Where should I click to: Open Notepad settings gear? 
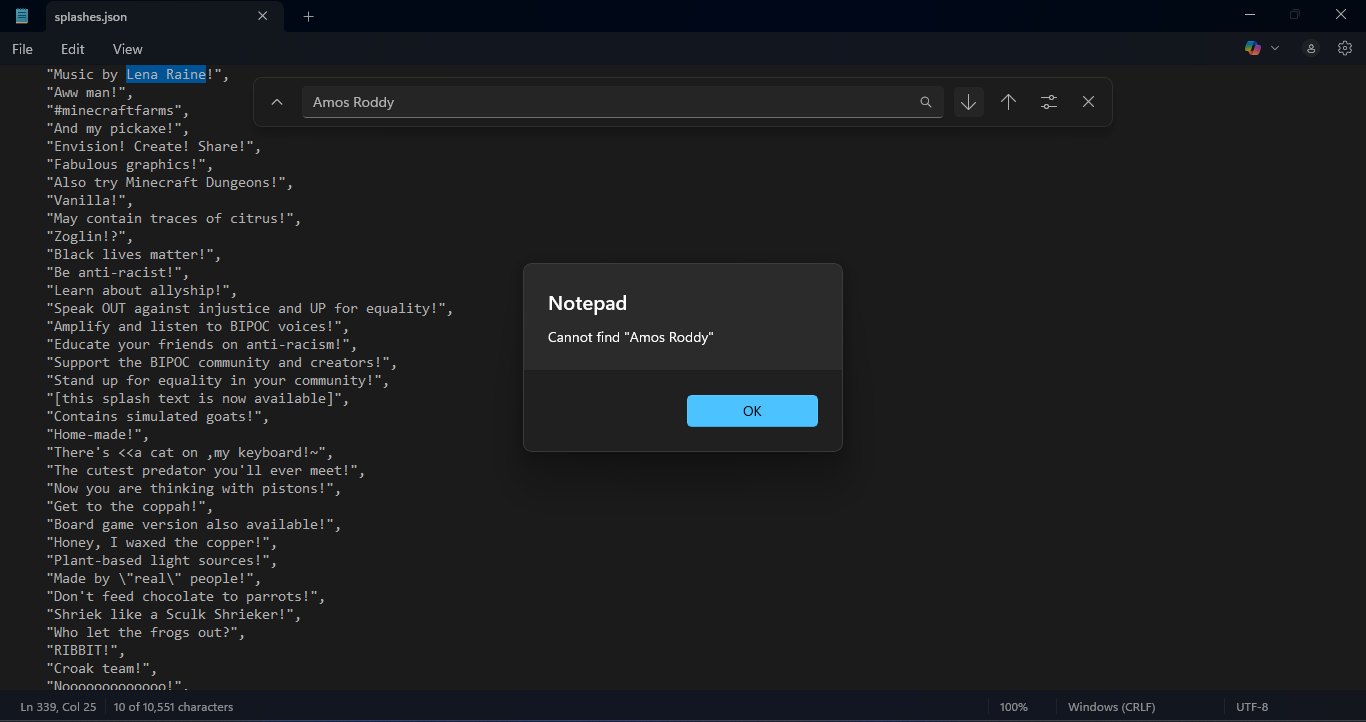1345,48
